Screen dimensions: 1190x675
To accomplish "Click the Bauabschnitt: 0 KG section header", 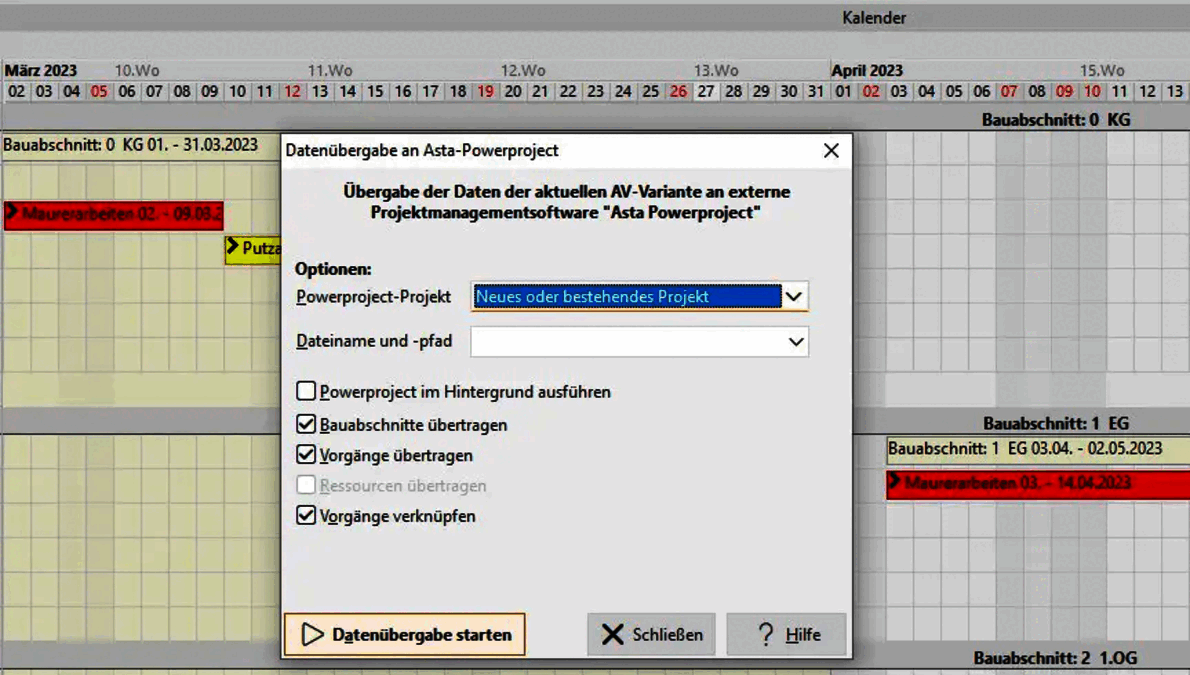I will click(x=1056, y=120).
